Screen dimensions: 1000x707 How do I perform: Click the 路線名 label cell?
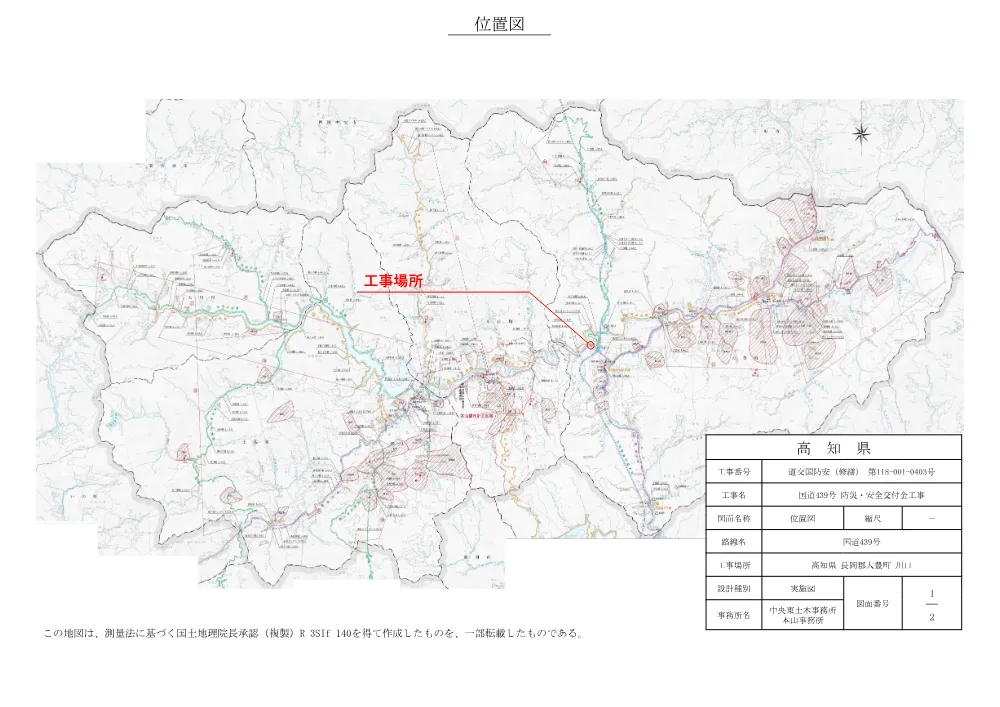(x=734, y=542)
